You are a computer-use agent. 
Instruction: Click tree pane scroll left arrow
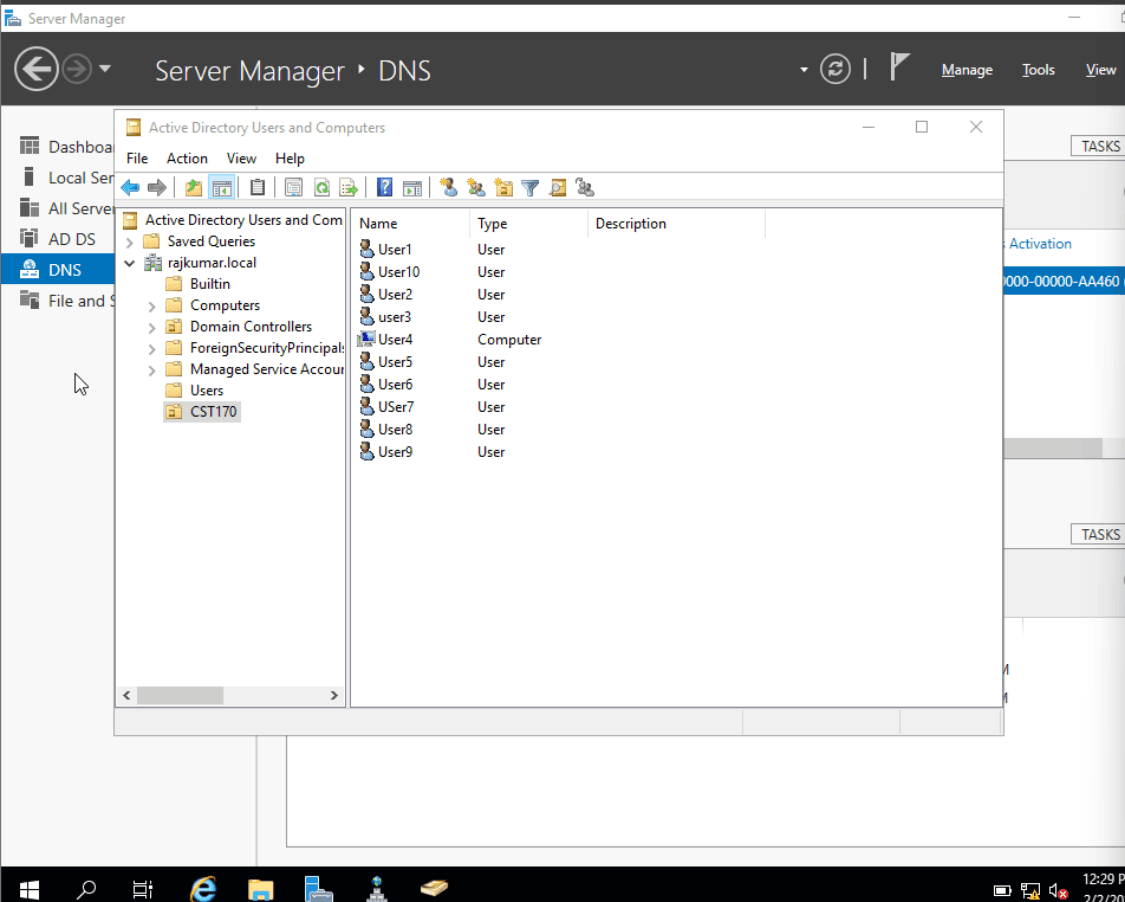(127, 695)
